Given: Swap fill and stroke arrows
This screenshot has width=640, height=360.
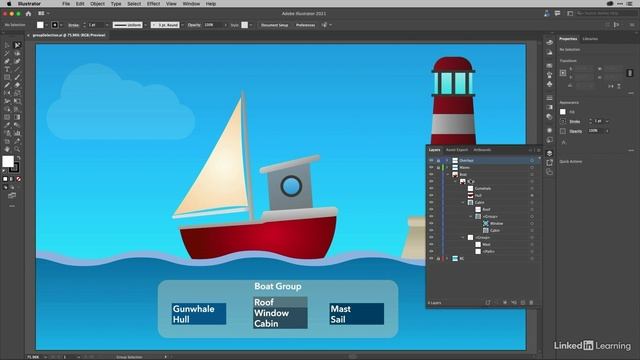Looking at the screenshot, I should 18,158.
